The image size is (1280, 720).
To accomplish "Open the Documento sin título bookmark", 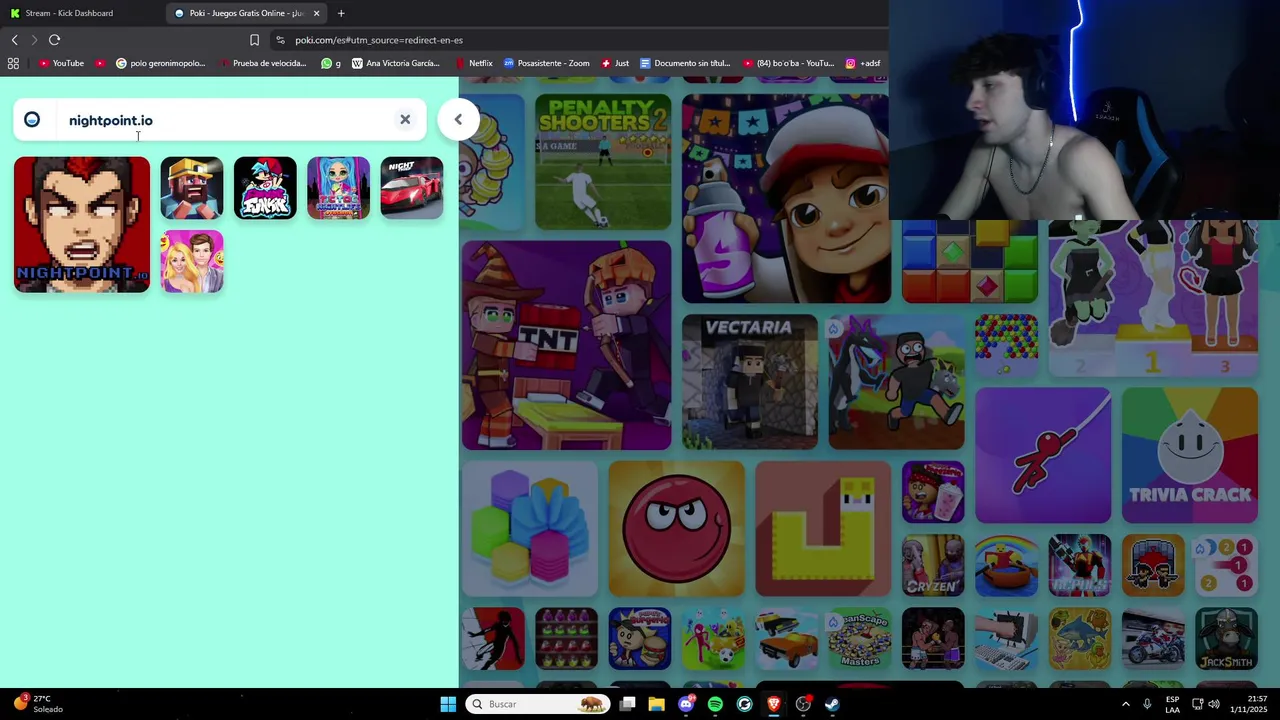I will 685,63.
